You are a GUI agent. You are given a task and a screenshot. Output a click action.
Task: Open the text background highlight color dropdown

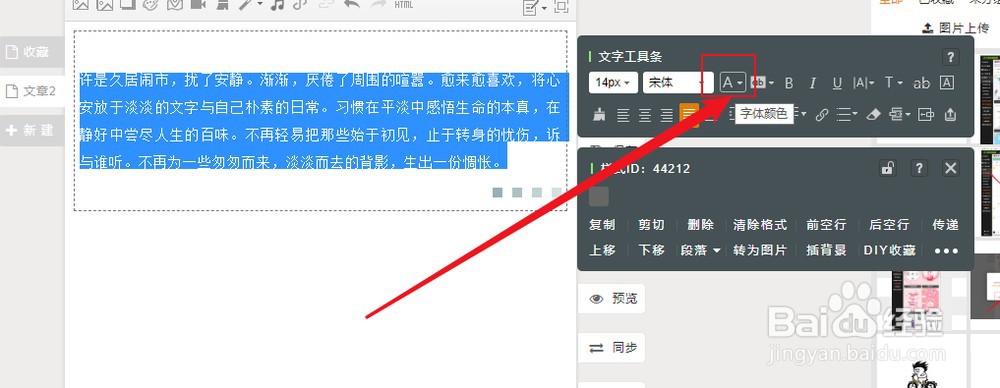[761, 82]
